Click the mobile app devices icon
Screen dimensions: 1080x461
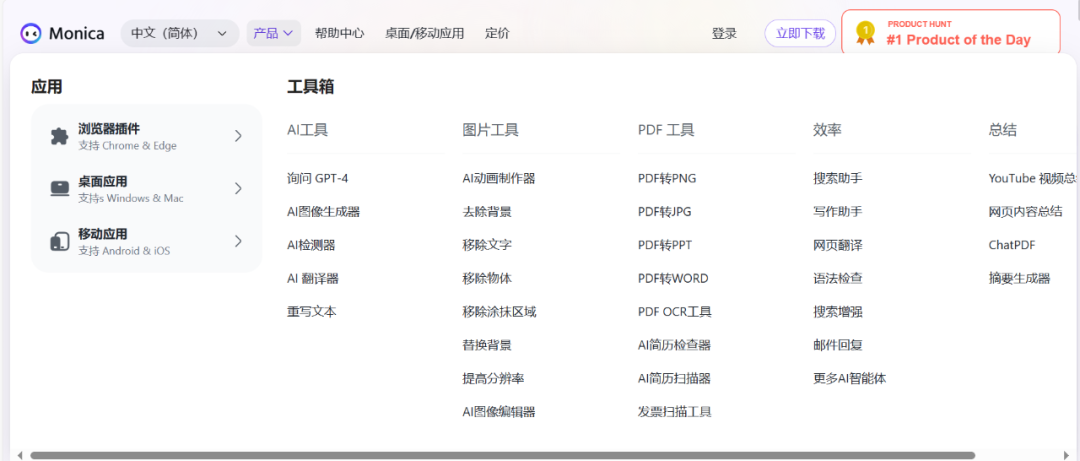point(60,242)
